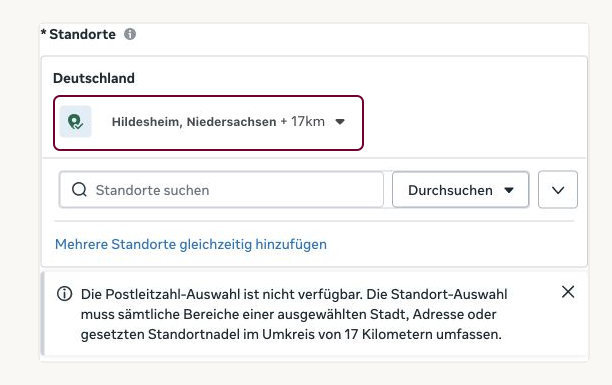Click the magnifier icon in search field
Screen dimensions: 612x385
tap(79, 190)
